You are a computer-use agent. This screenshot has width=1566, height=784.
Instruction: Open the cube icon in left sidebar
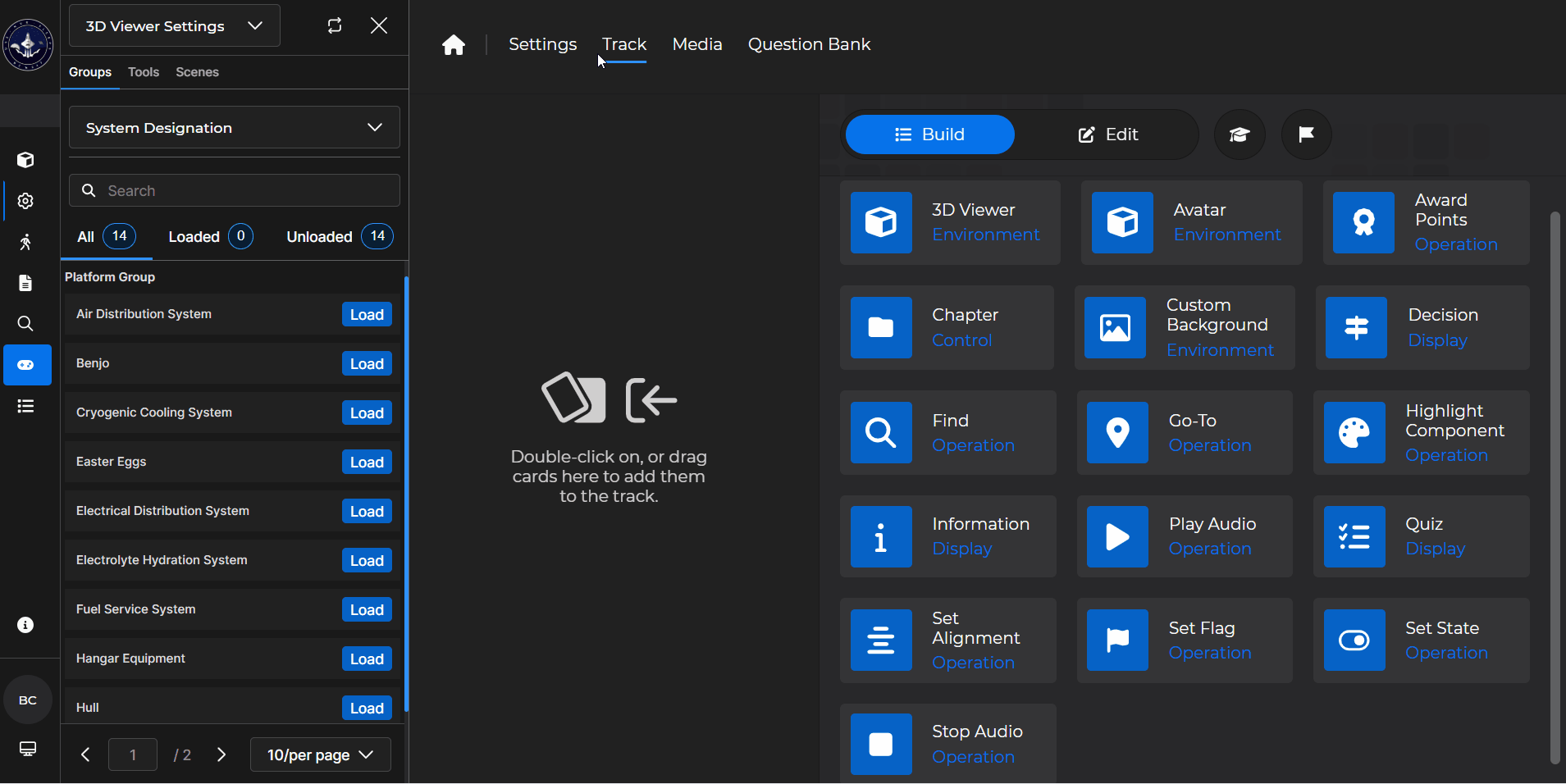coord(25,160)
